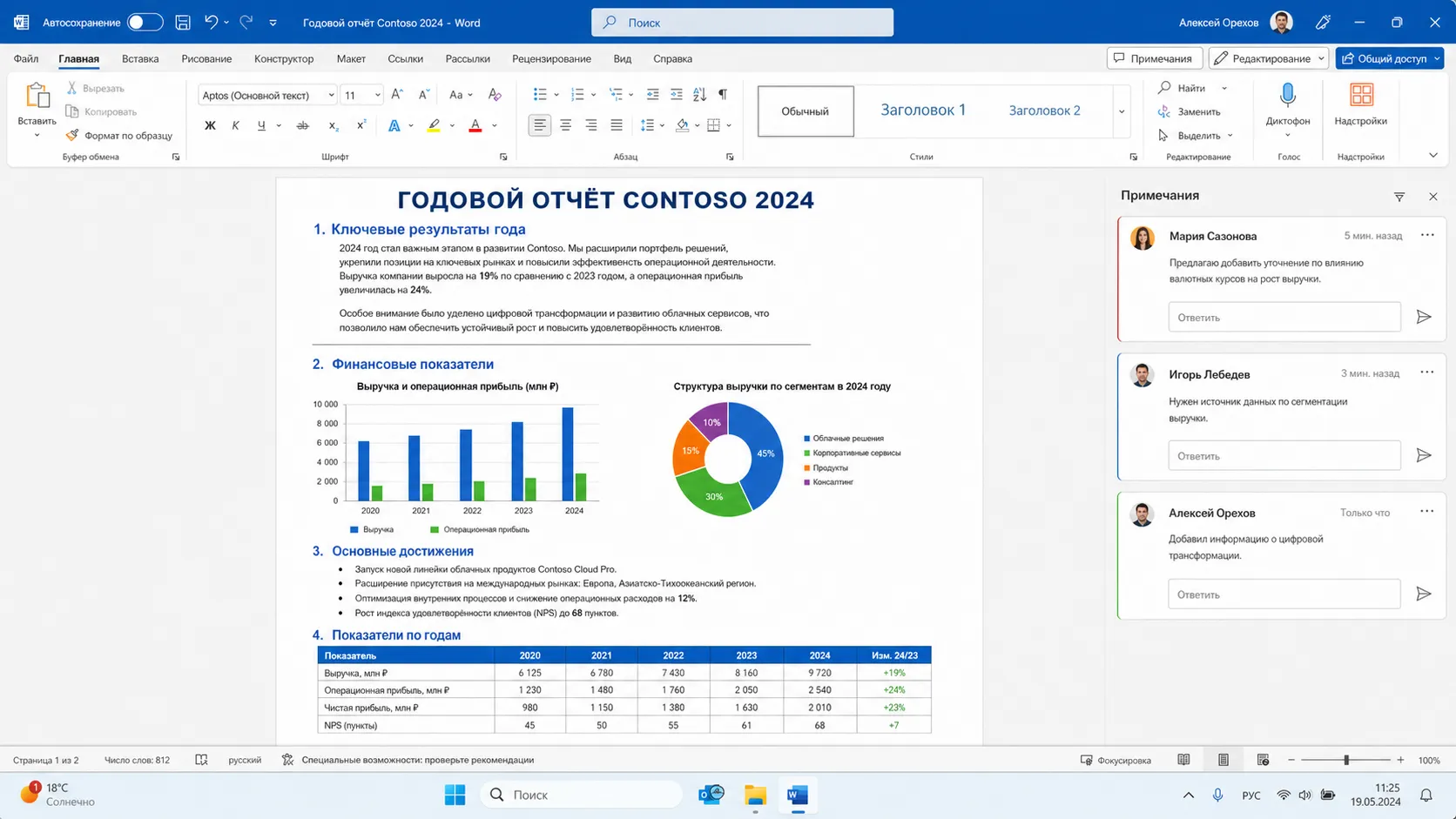Send reply to Игорь Лебедев's comment
The height and width of the screenshot is (819, 1456).
click(1424, 455)
